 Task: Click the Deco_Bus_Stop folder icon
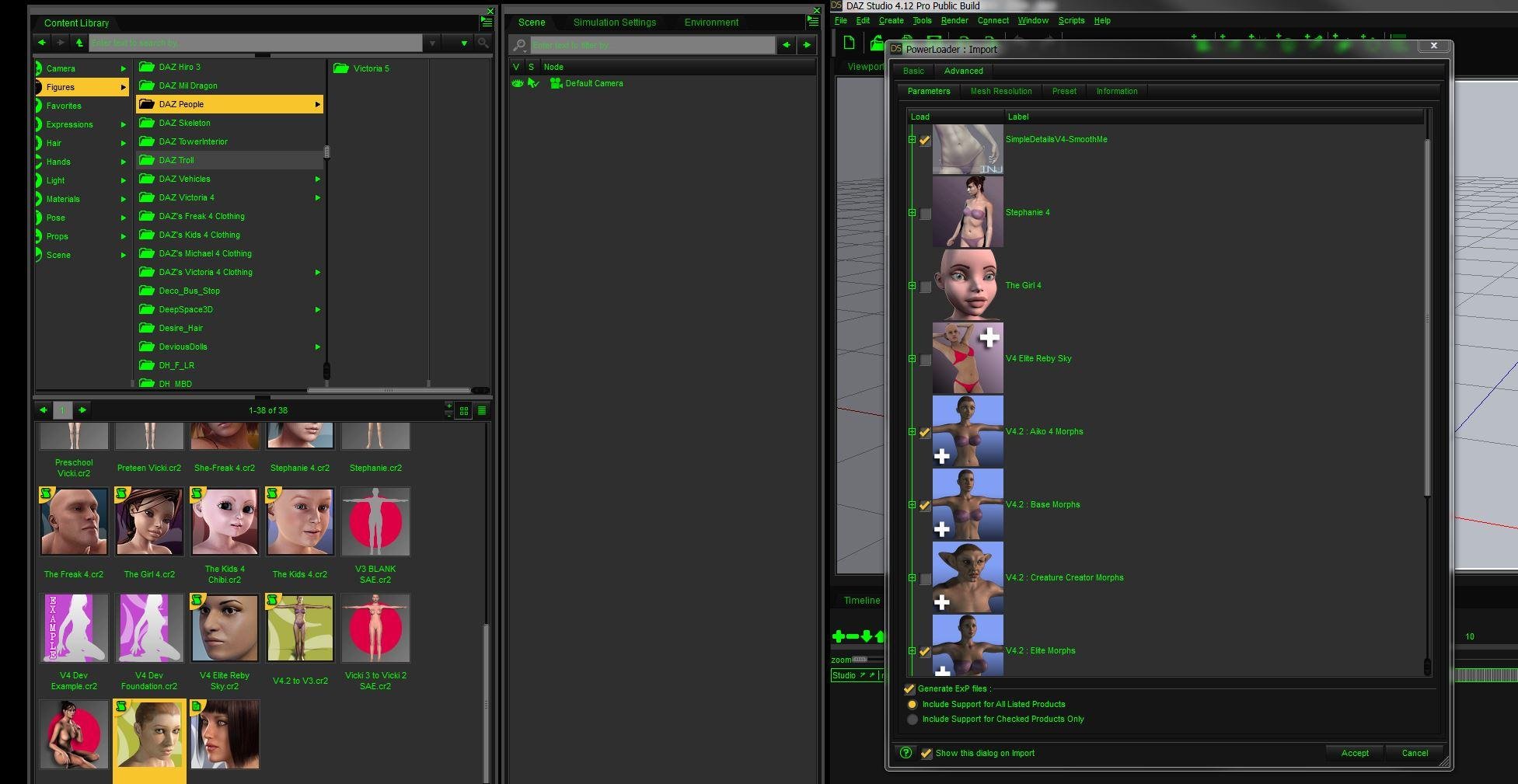coord(146,291)
